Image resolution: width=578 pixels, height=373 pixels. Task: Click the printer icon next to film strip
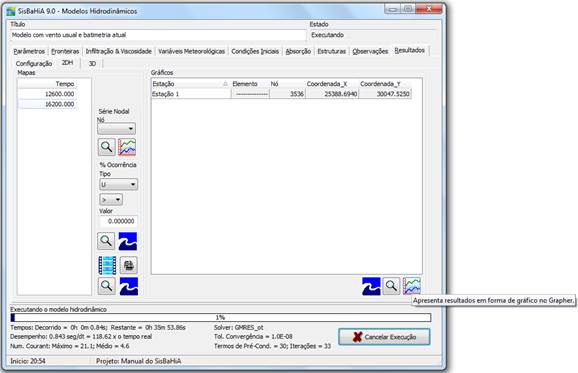pyautogui.click(x=129, y=265)
